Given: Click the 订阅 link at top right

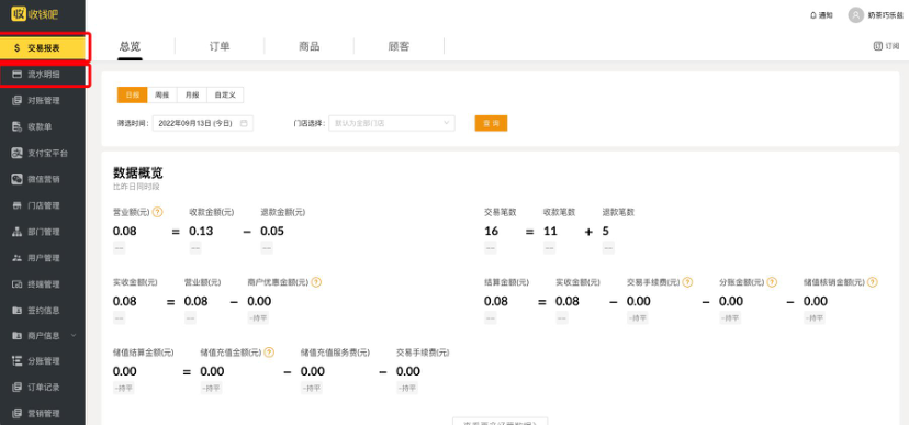Looking at the screenshot, I should [x=886, y=46].
